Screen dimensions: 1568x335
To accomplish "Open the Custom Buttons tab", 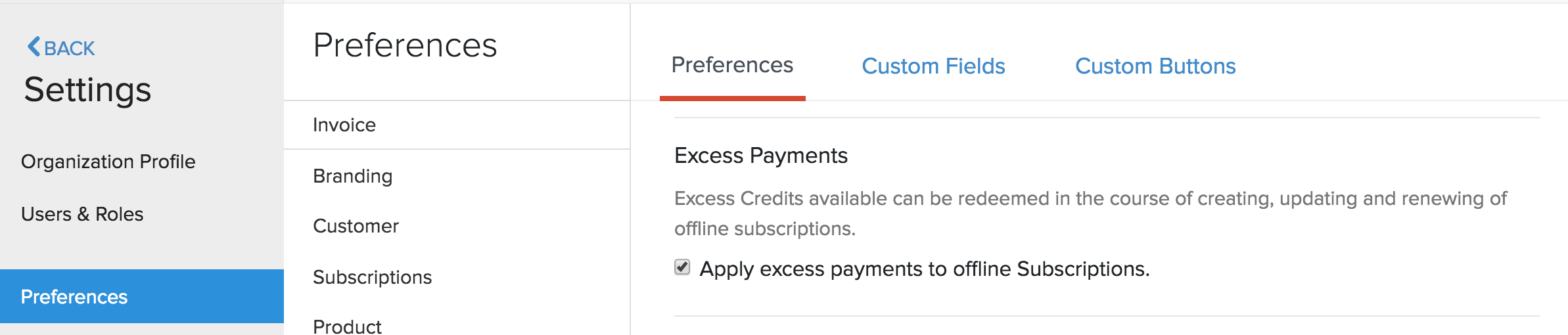I will click(1155, 66).
